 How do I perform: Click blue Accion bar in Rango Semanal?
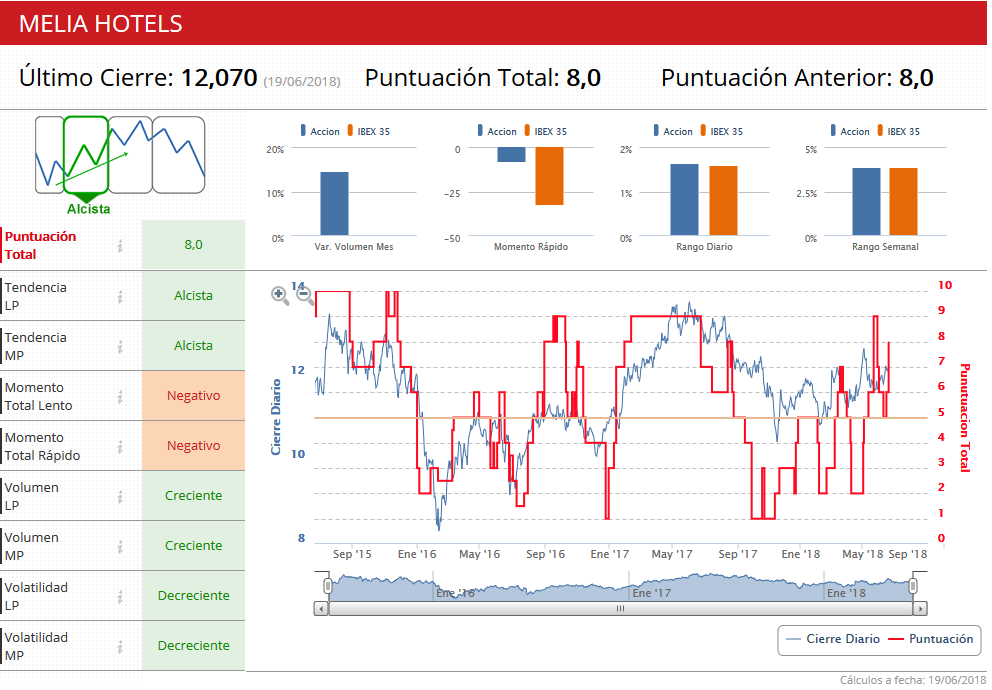(x=866, y=202)
